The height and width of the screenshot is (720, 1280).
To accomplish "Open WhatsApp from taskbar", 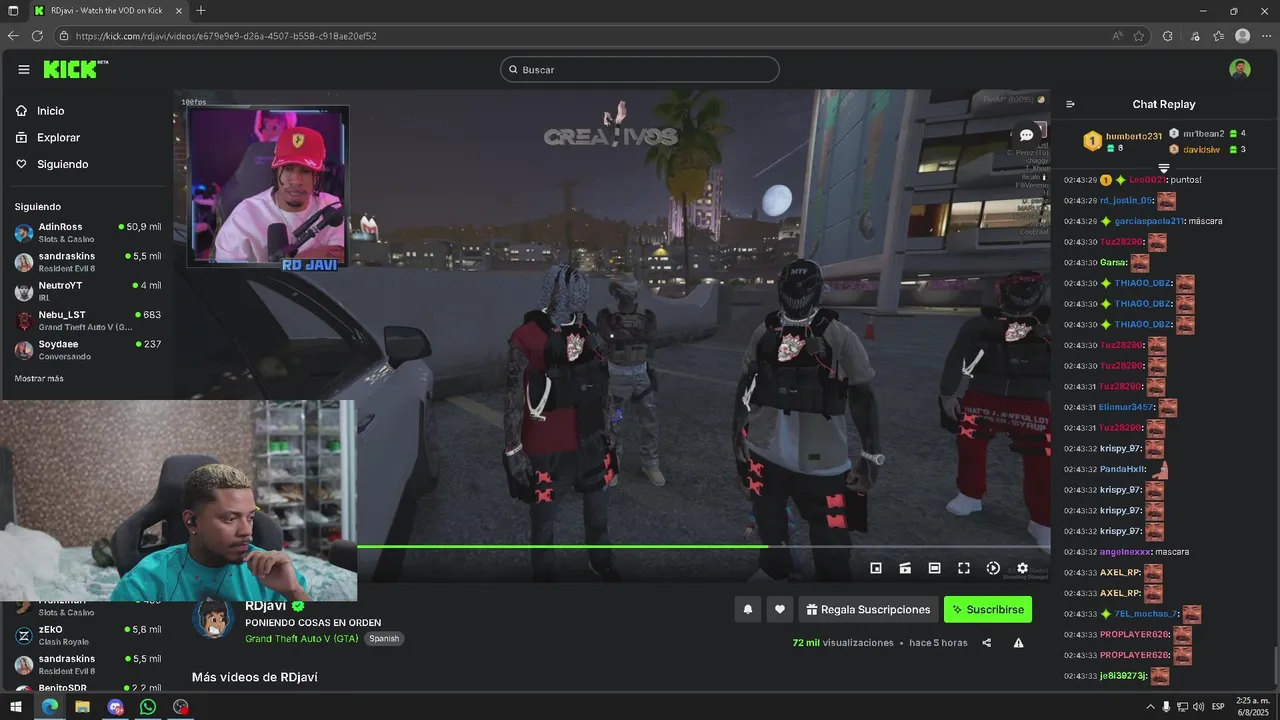I will (148, 707).
